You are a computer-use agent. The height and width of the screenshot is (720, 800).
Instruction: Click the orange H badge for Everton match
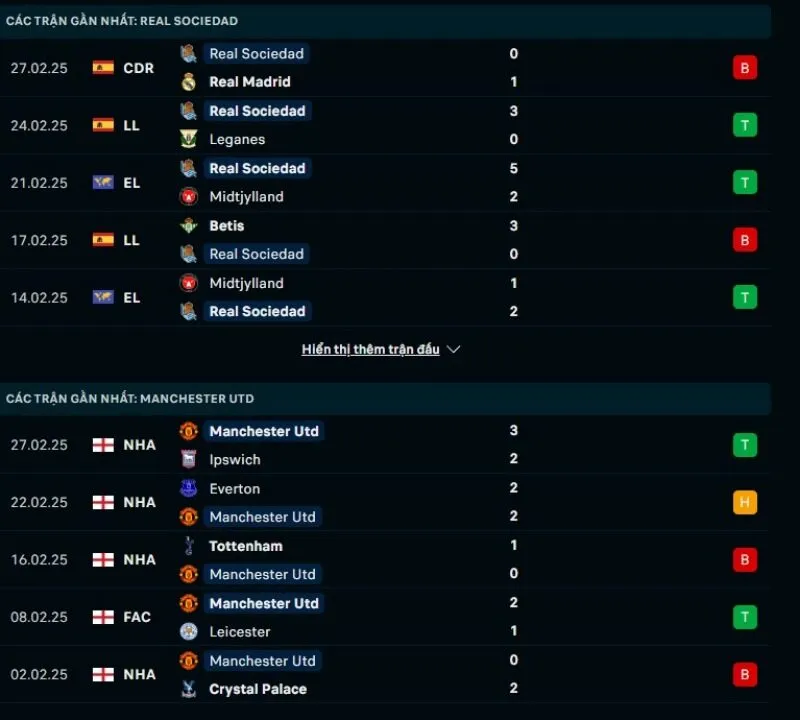pyautogui.click(x=744, y=503)
